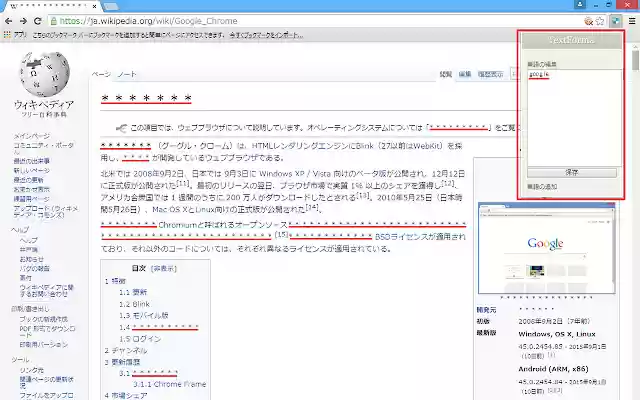Open a new tab with the blank tab button
This screenshot has height=400, width=640.
click(110, 7)
